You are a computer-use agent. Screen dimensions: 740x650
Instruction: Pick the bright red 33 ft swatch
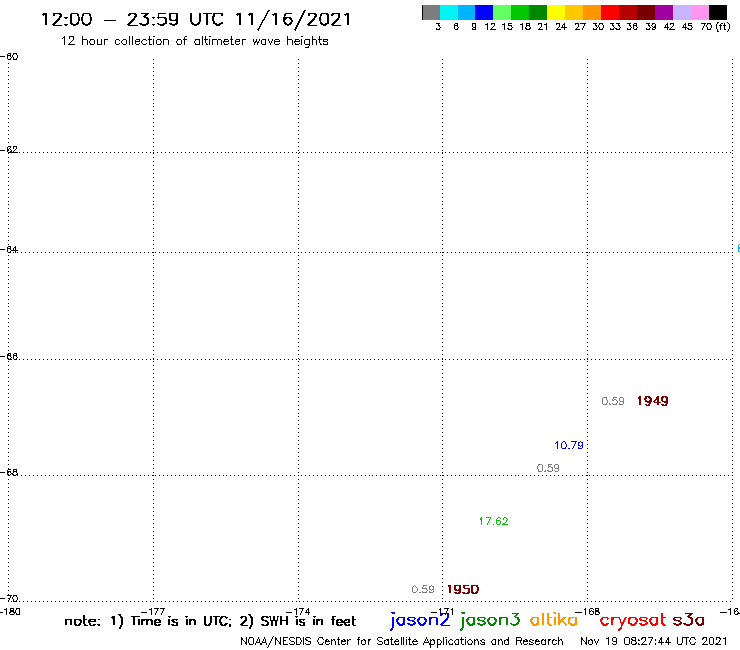pyautogui.click(x=610, y=12)
